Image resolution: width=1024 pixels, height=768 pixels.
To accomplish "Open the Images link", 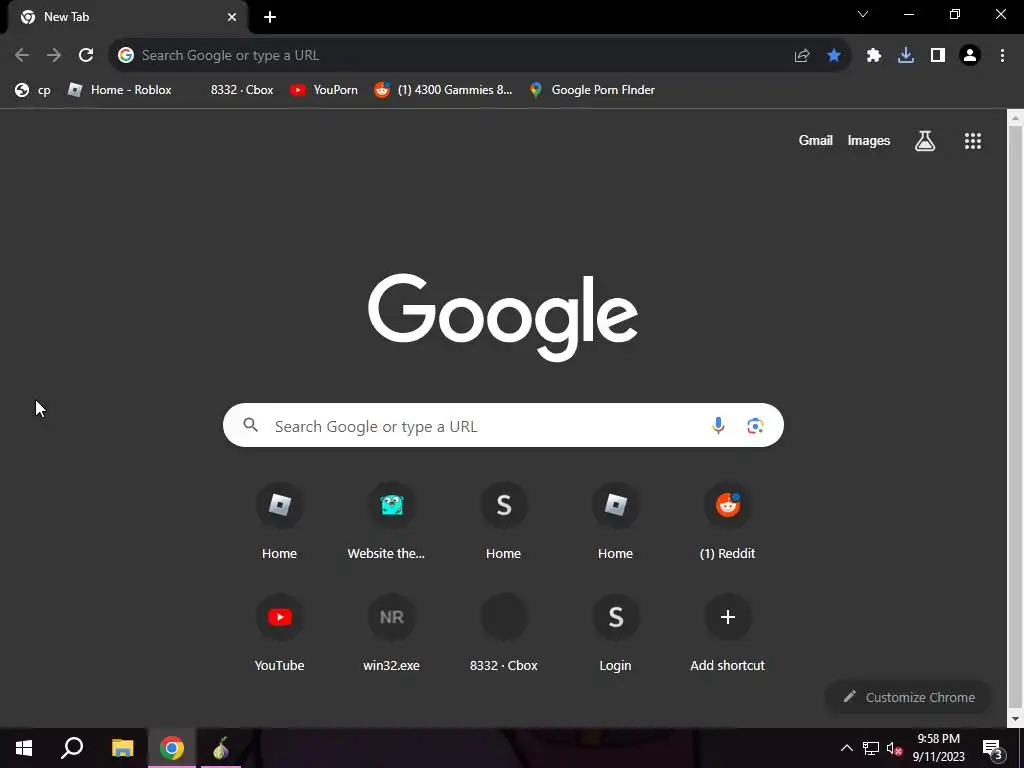I will point(869,140).
